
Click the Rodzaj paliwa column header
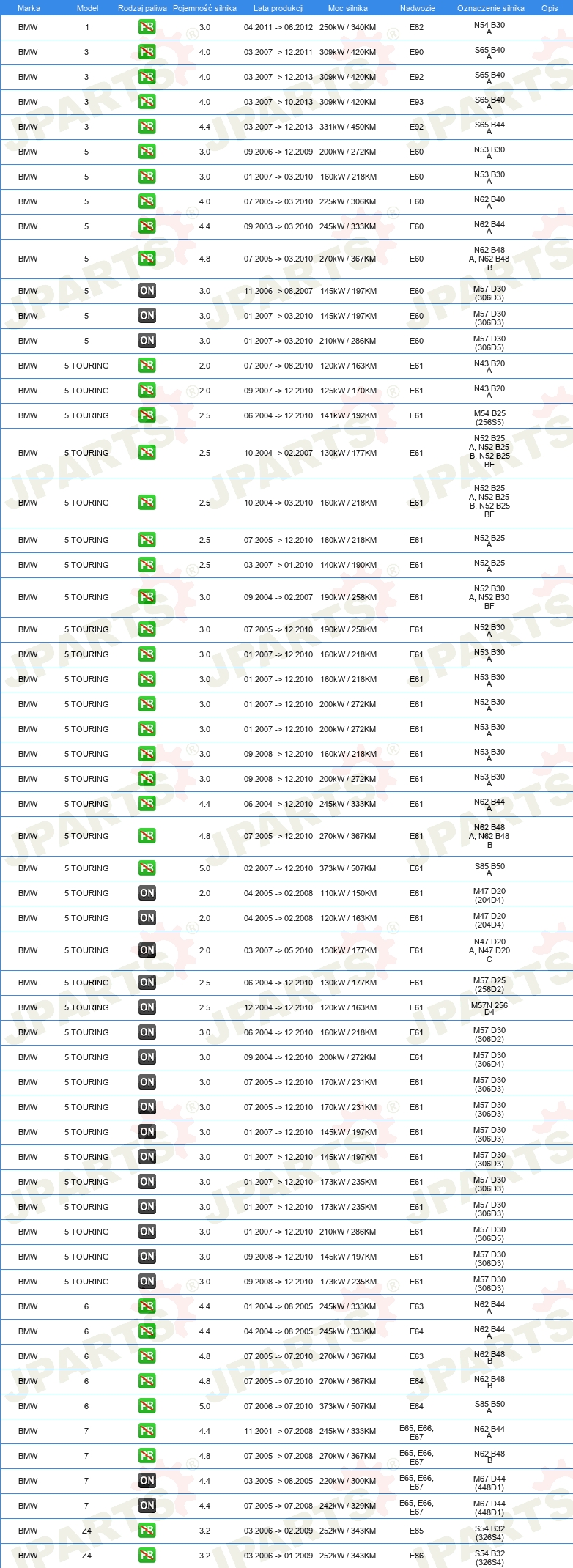tap(142, 8)
